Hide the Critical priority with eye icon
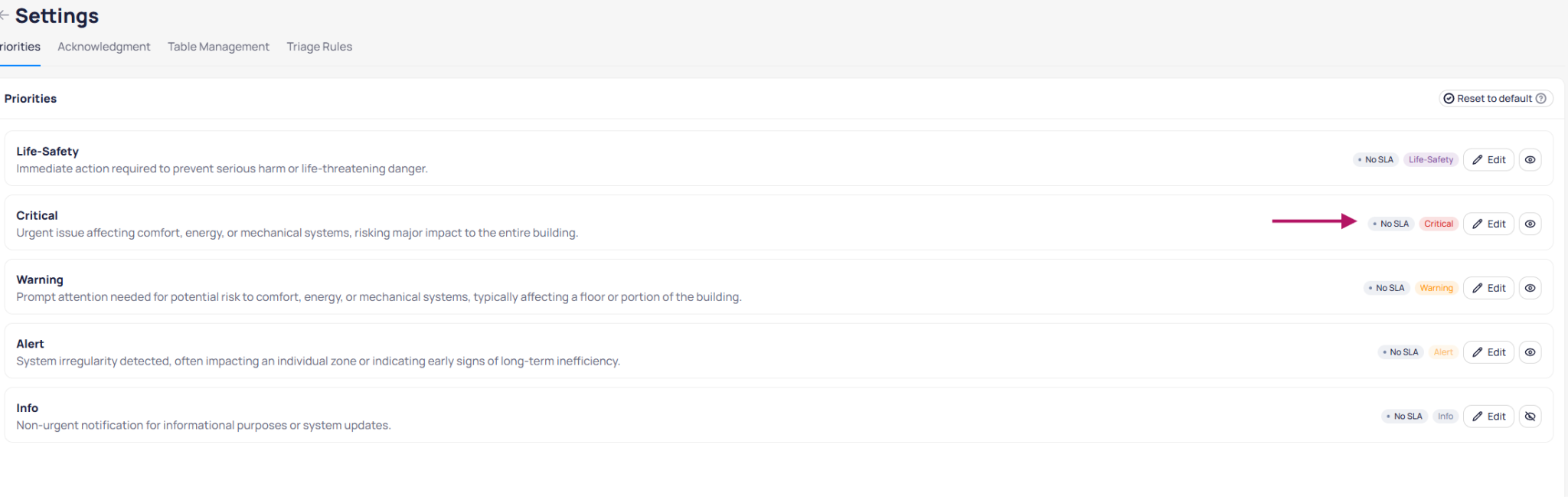Screen dimensions: 1568x497 [x=1530, y=224]
